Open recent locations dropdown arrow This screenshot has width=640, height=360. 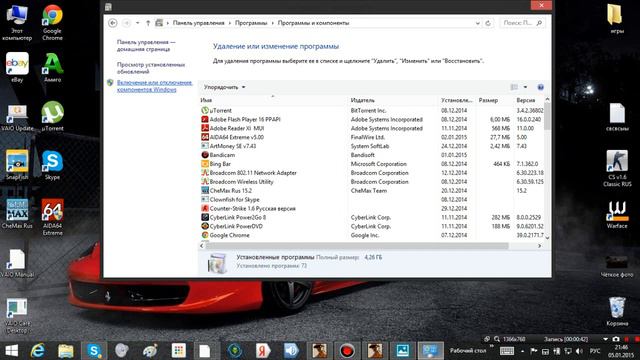(x=138, y=23)
